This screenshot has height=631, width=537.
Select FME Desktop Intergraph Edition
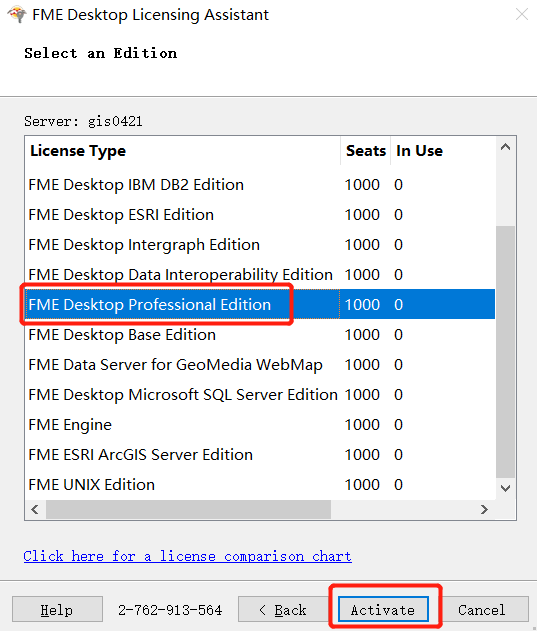coord(260,245)
